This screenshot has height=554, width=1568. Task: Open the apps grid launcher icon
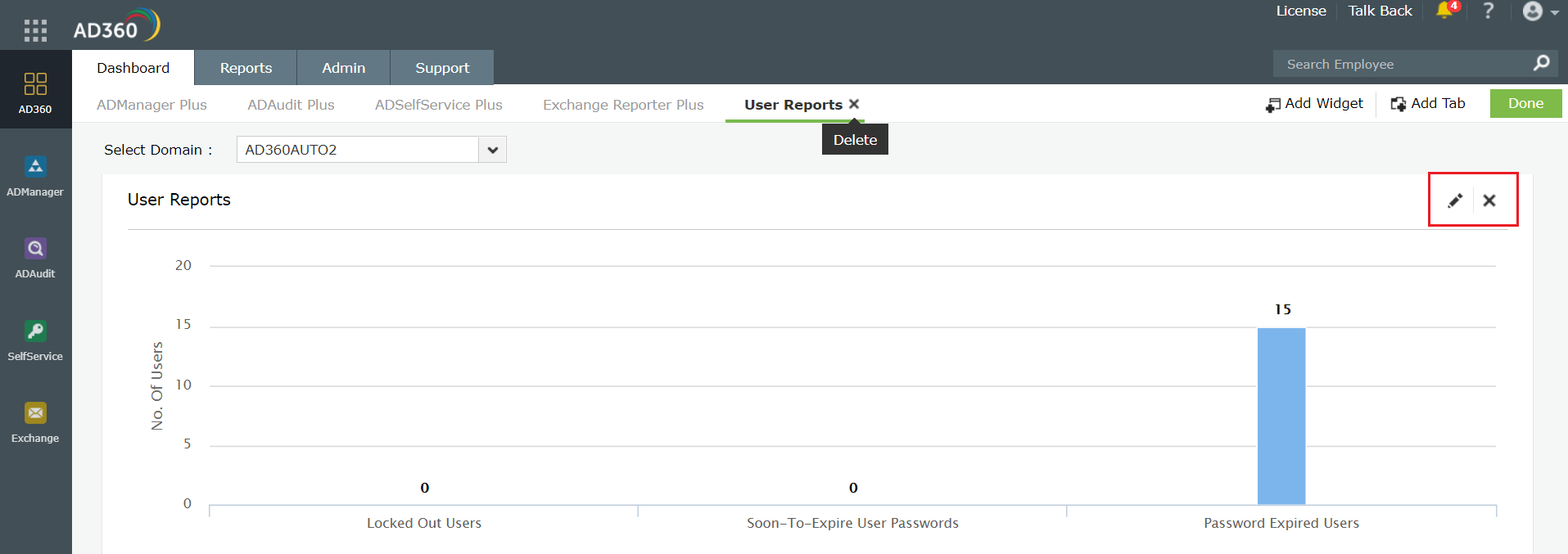coord(35,30)
